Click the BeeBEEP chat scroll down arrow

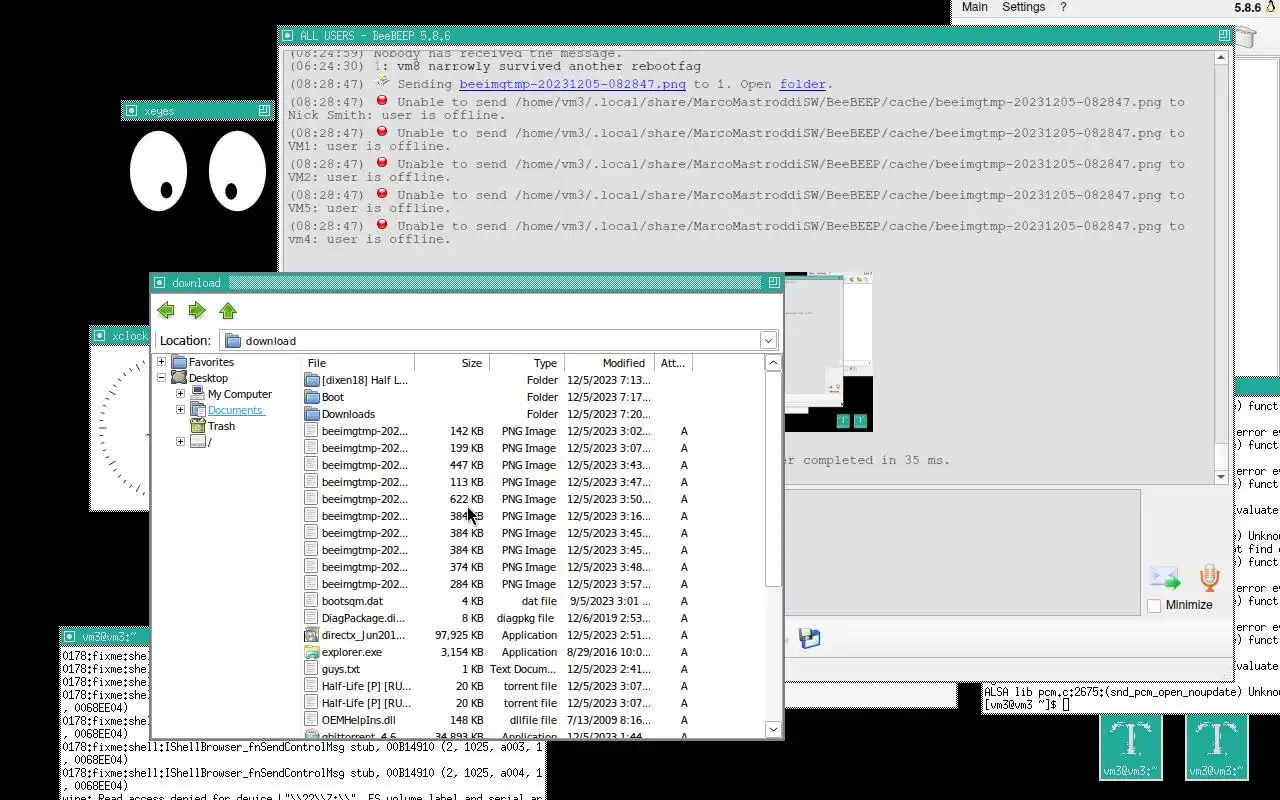coord(1221,477)
